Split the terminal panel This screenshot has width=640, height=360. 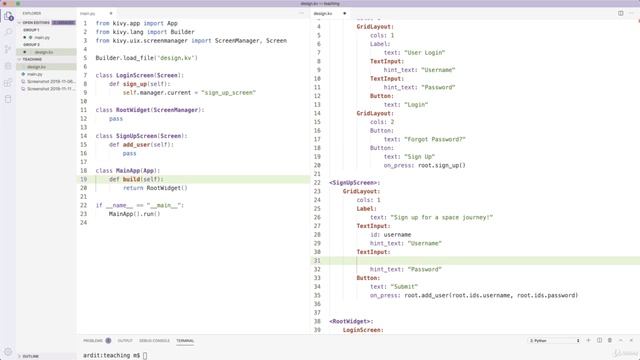[x=599, y=340]
